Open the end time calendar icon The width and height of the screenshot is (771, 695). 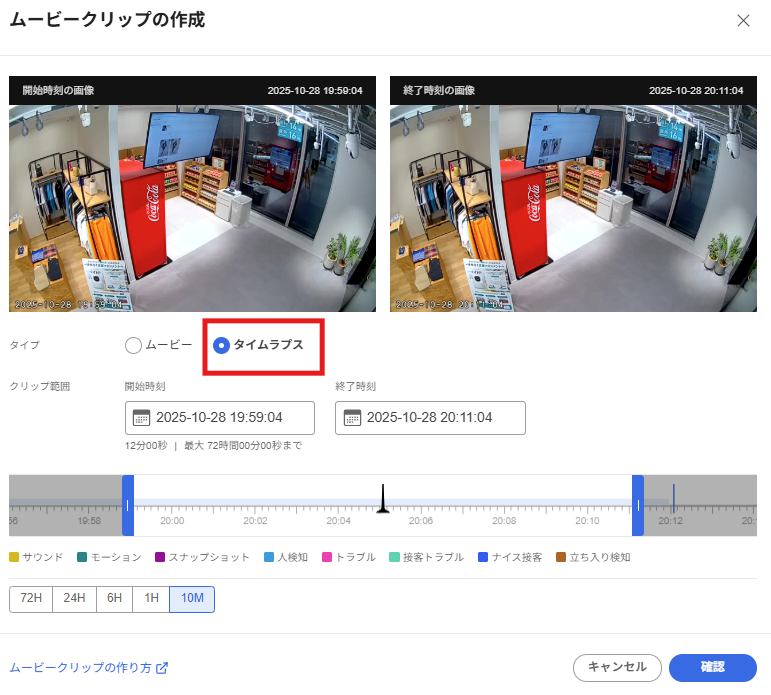[352, 418]
